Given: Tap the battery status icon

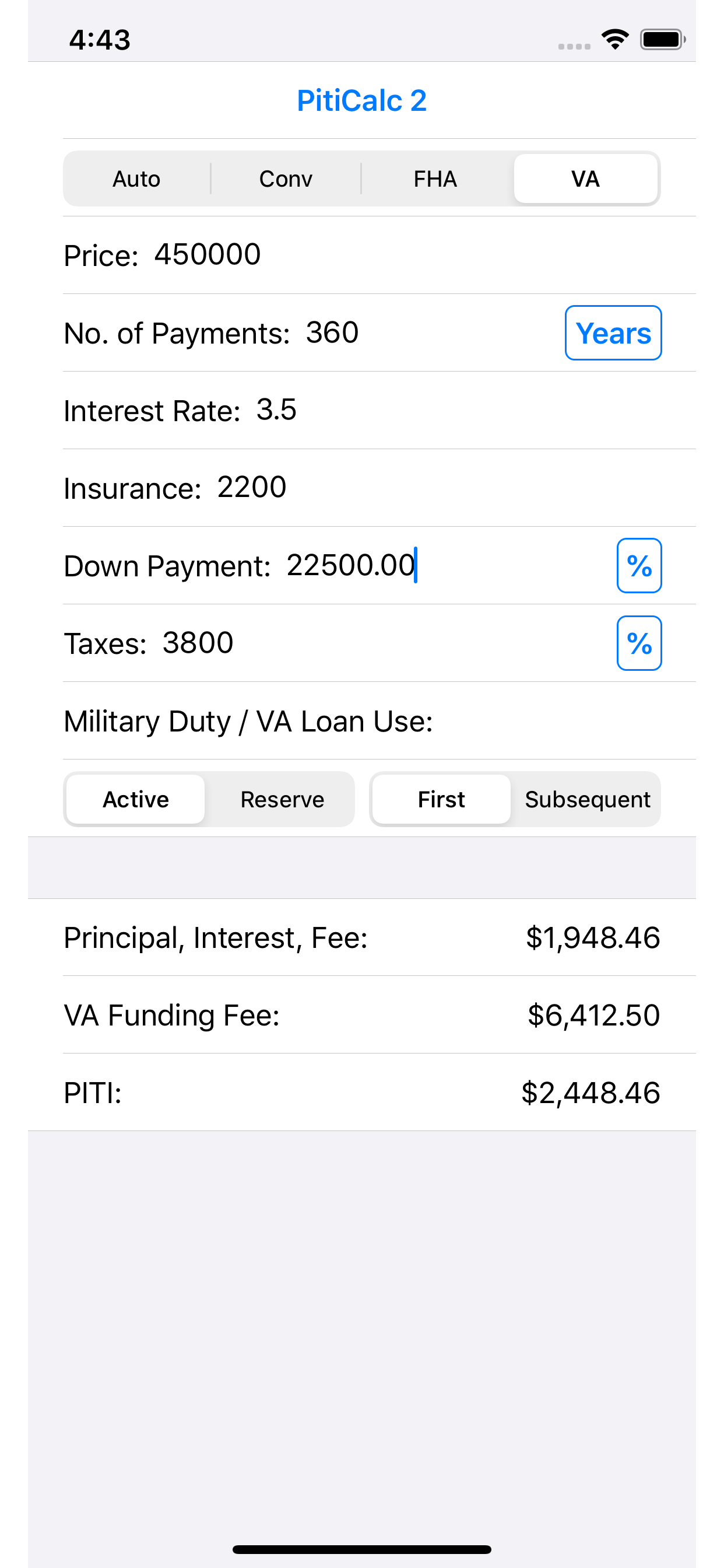Looking at the screenshot, I should [x=662, y=40].
